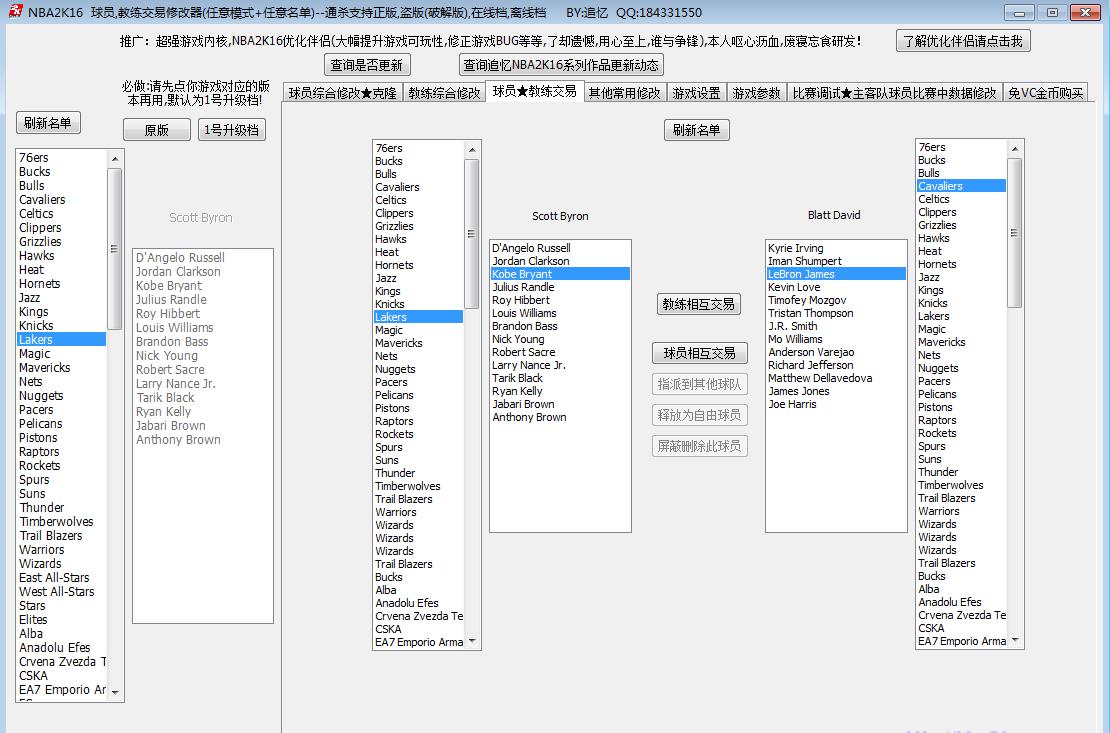Screen dimensions: 1110x733
Task: Select Lakers in right team list
Action: click(x=961, y=316)
